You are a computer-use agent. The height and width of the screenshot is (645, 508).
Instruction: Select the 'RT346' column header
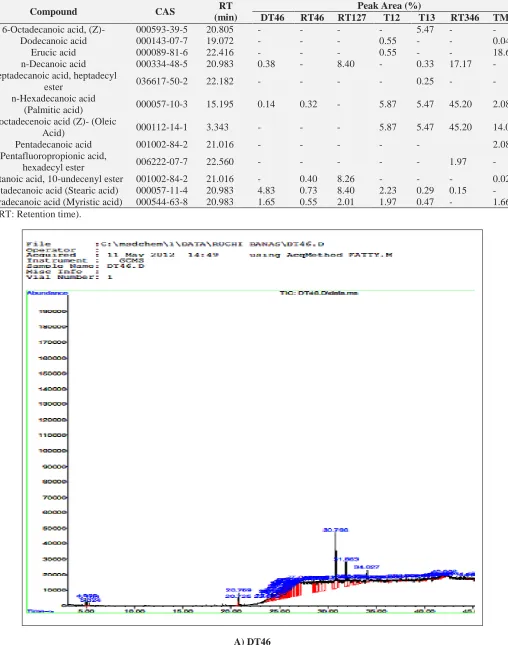pos(465,18)
